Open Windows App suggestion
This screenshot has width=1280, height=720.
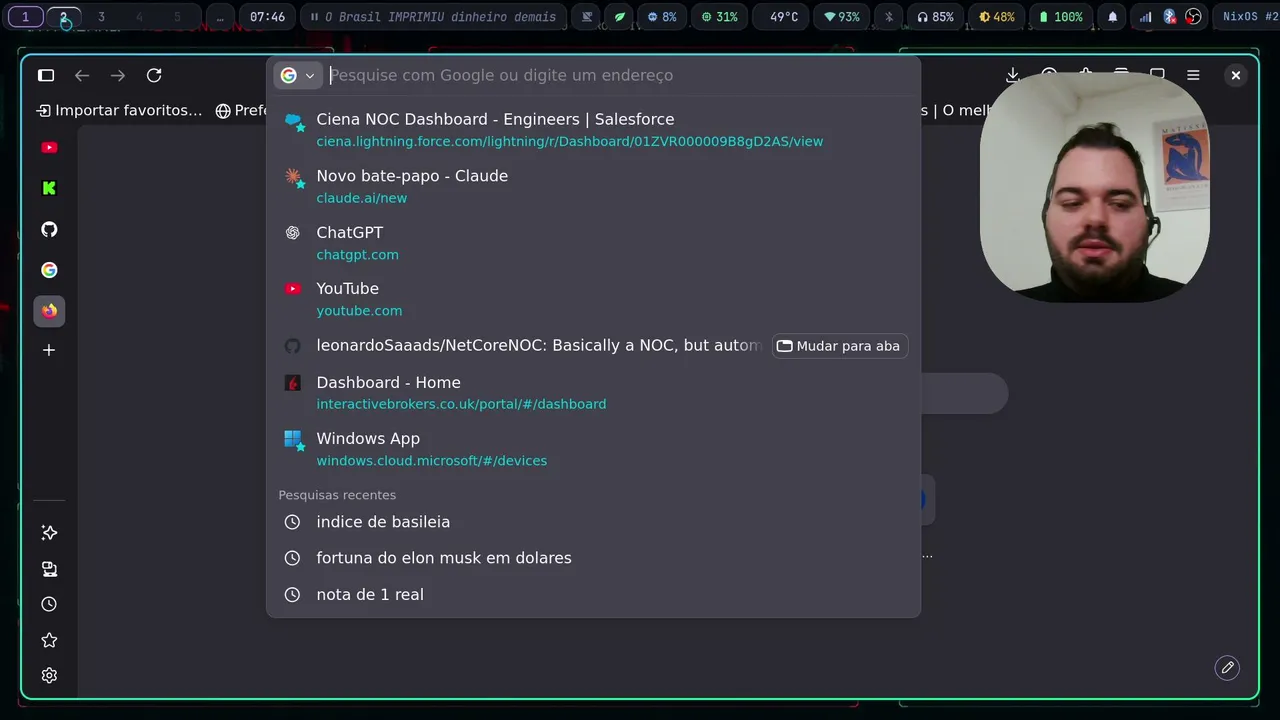593,449
